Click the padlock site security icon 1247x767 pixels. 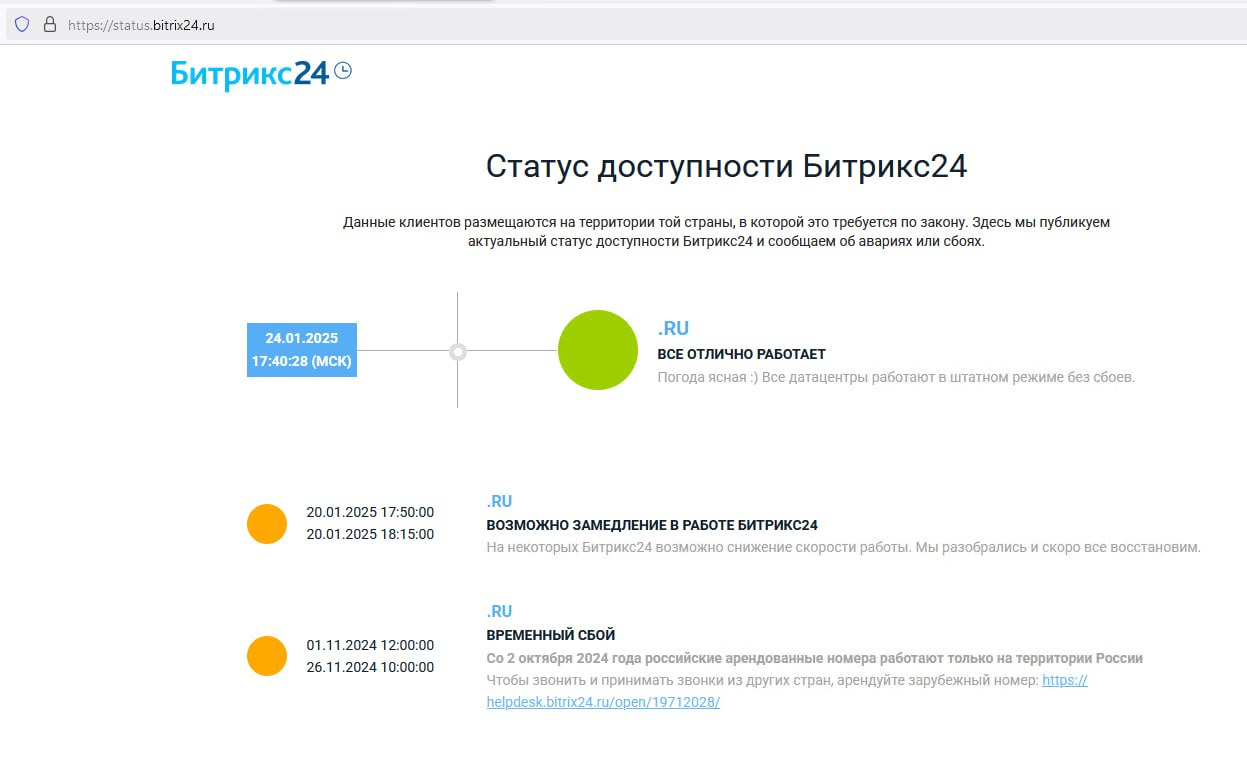[49, 25]
